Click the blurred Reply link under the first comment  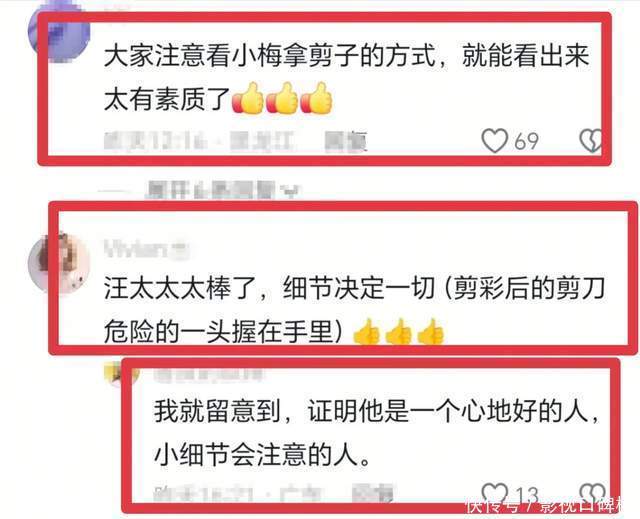click(346, 141)
